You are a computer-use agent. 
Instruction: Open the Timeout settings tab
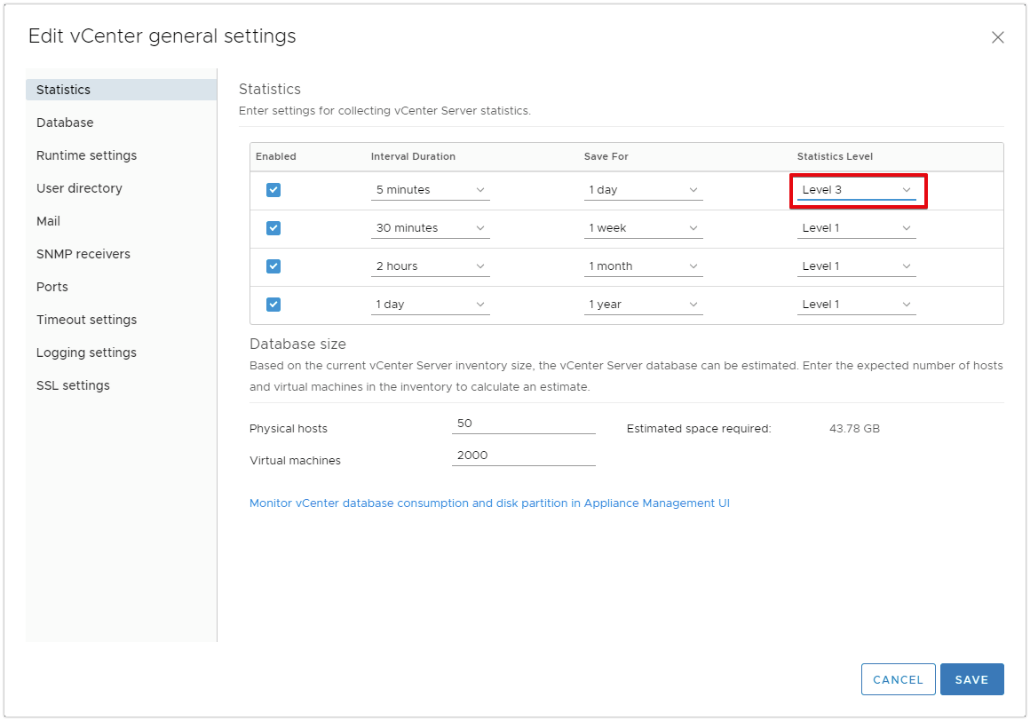tap(121, 319)
